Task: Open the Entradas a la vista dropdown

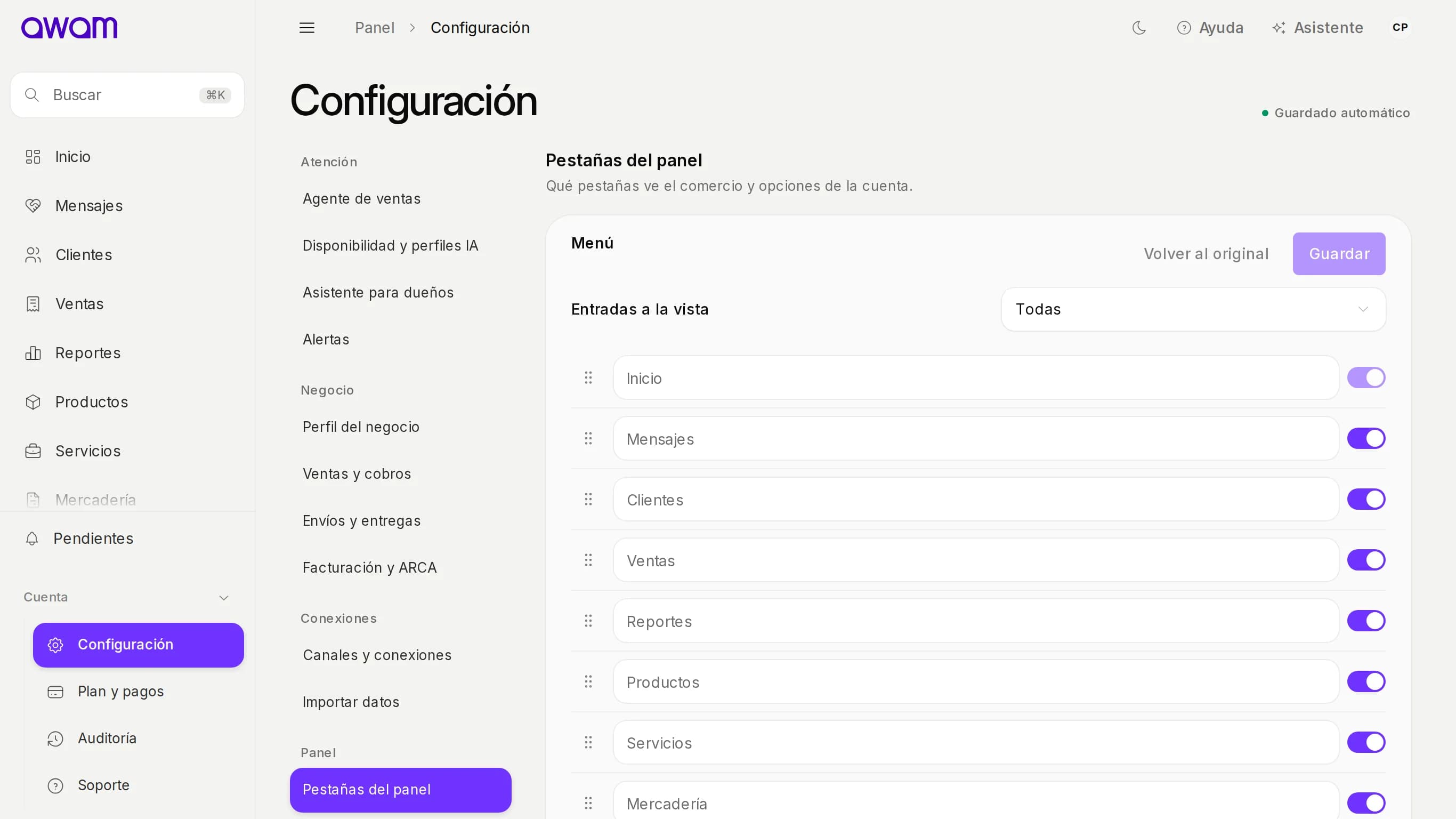Action: point(1193,309)
